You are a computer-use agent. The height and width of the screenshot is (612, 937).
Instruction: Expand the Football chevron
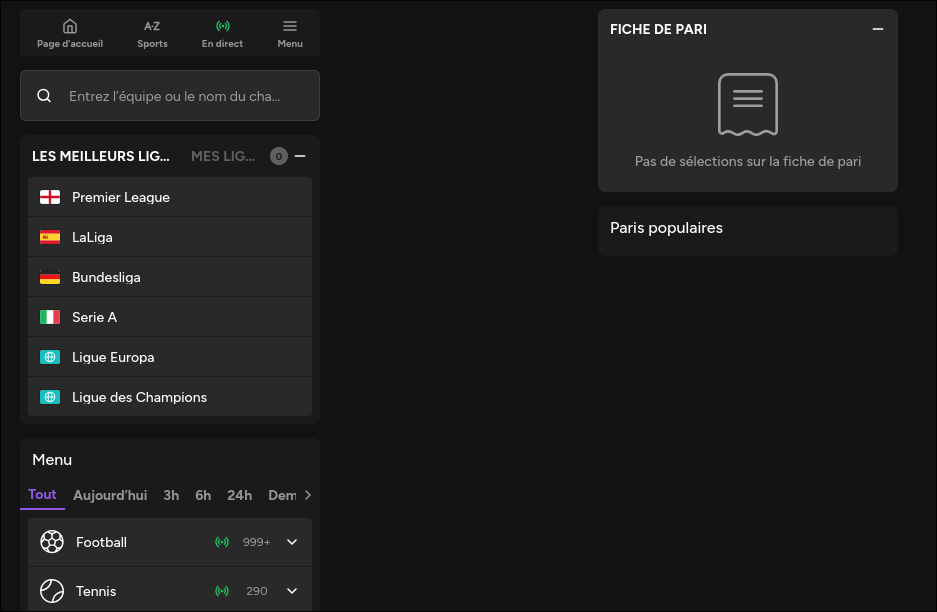pyautogui.click(x=292, y=542)
